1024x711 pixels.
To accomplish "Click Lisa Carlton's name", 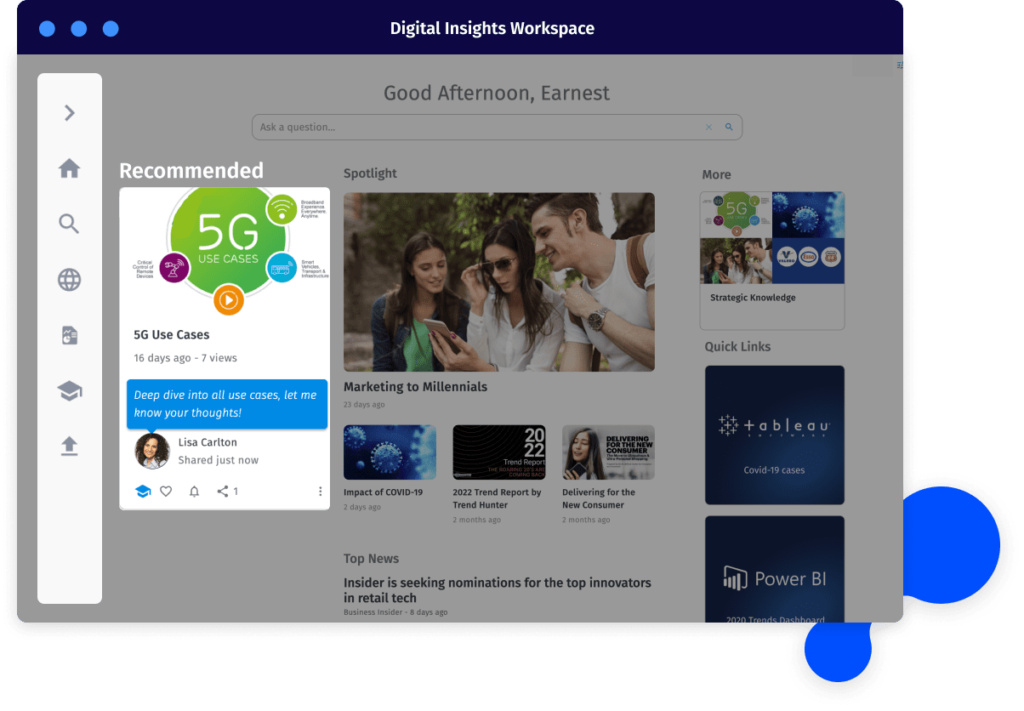I will tap(208, 442).
